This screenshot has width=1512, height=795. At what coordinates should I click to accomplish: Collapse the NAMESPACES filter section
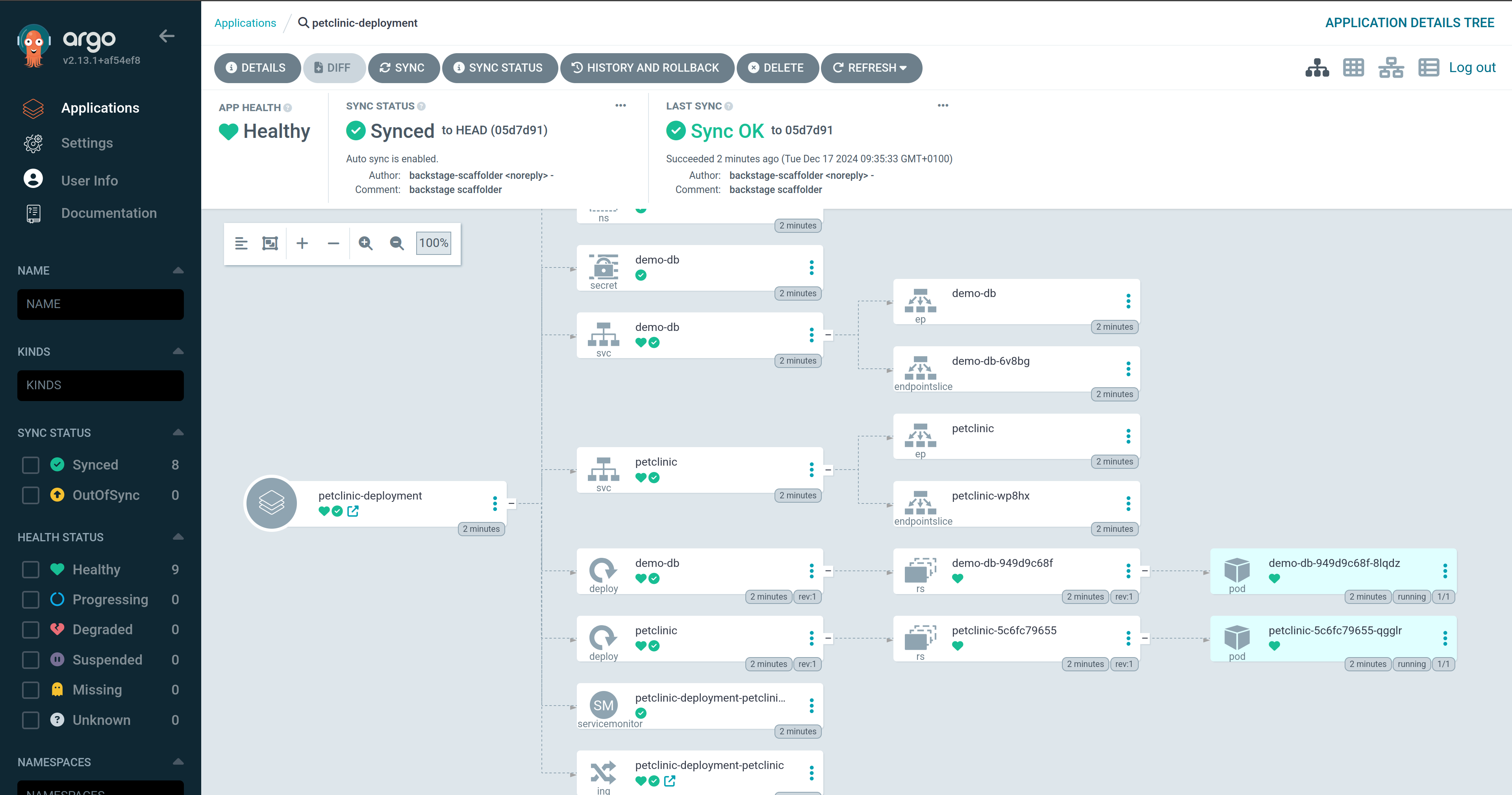[x=178, y=762]
